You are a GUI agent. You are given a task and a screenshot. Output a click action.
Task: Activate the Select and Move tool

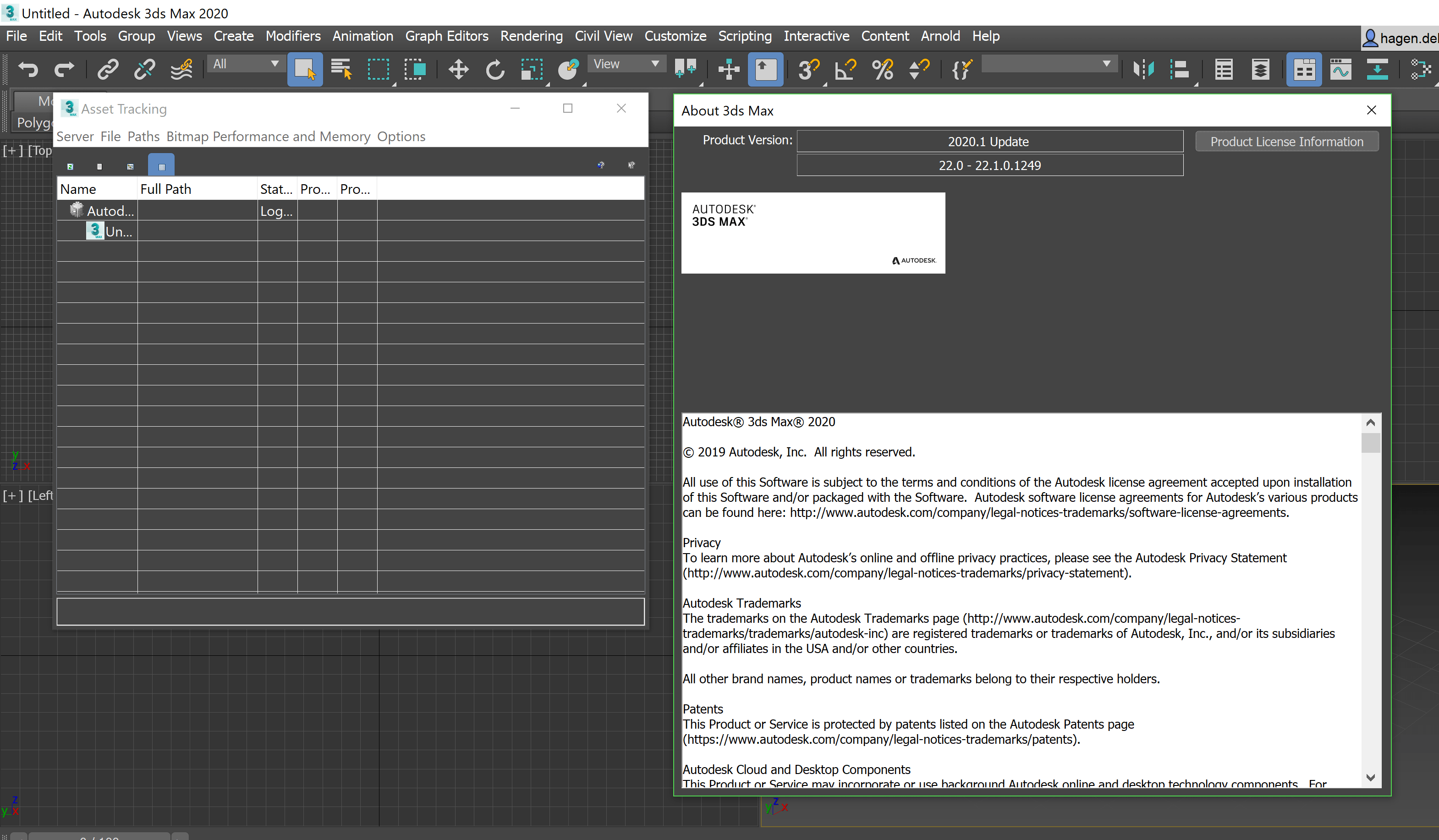pos(458,70)
